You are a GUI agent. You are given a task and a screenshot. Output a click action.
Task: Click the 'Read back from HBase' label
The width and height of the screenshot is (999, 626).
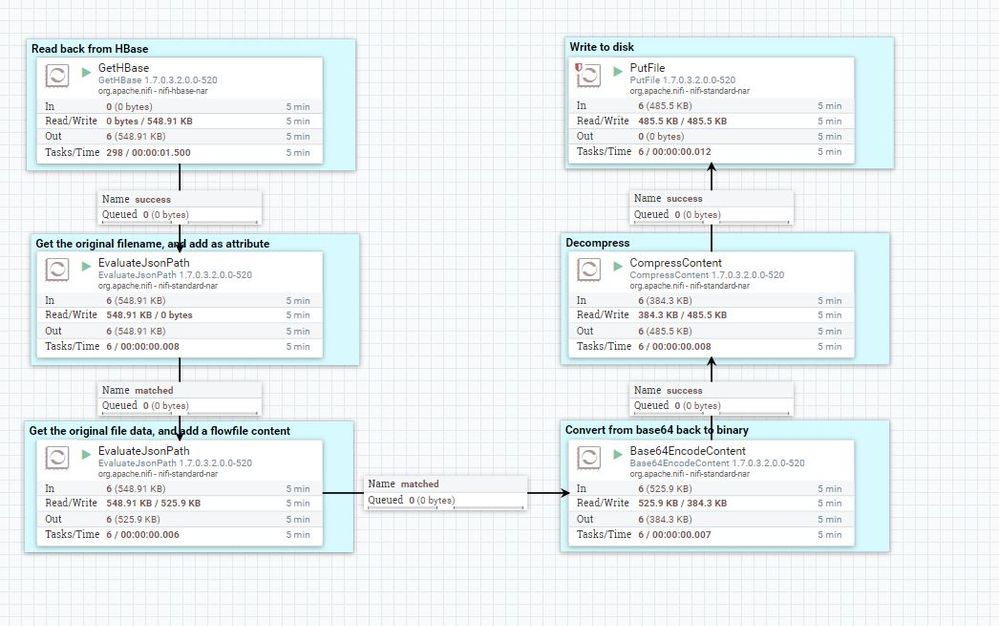pos(90,48)
